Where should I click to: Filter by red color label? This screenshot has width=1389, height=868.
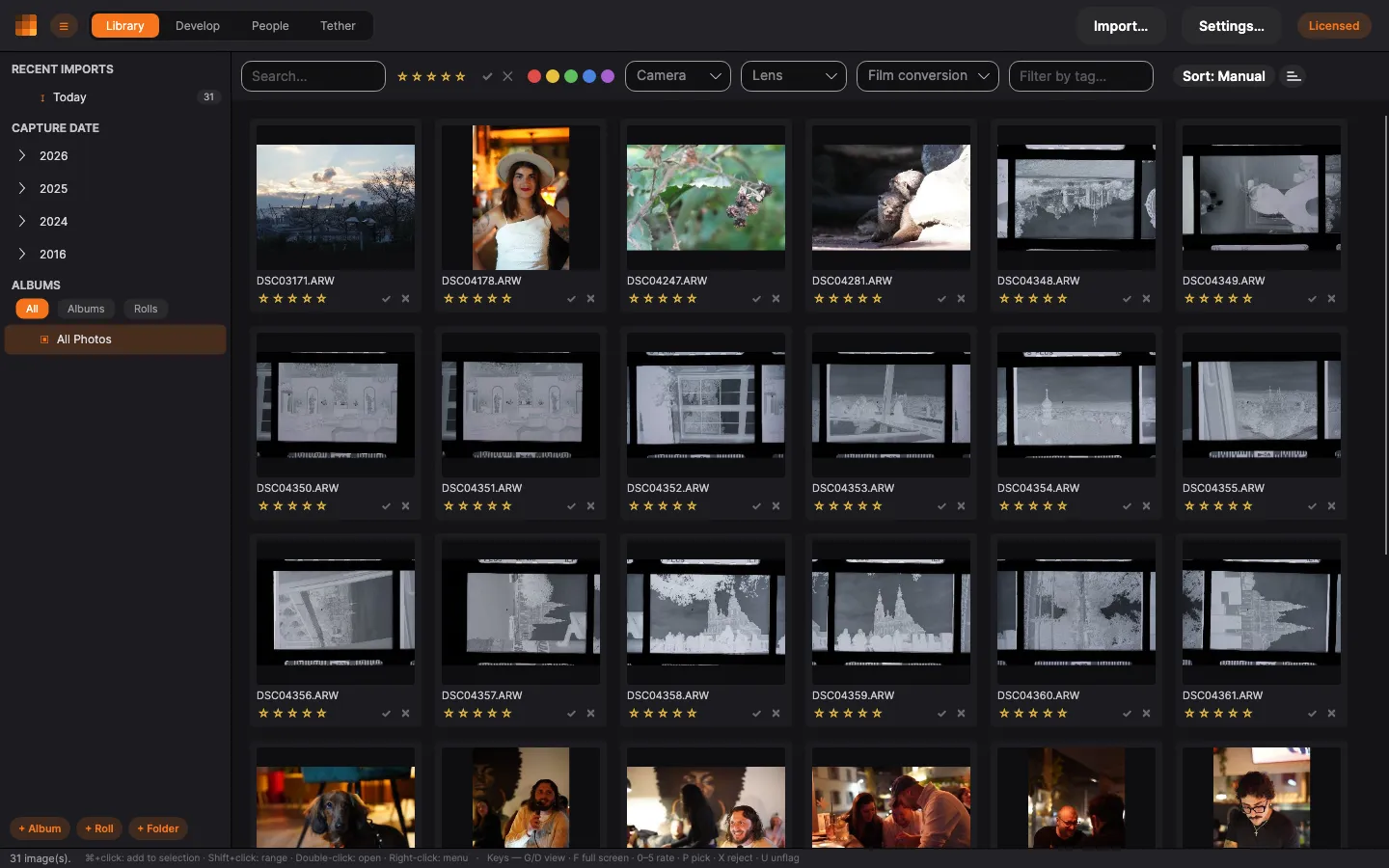[534, 76]
